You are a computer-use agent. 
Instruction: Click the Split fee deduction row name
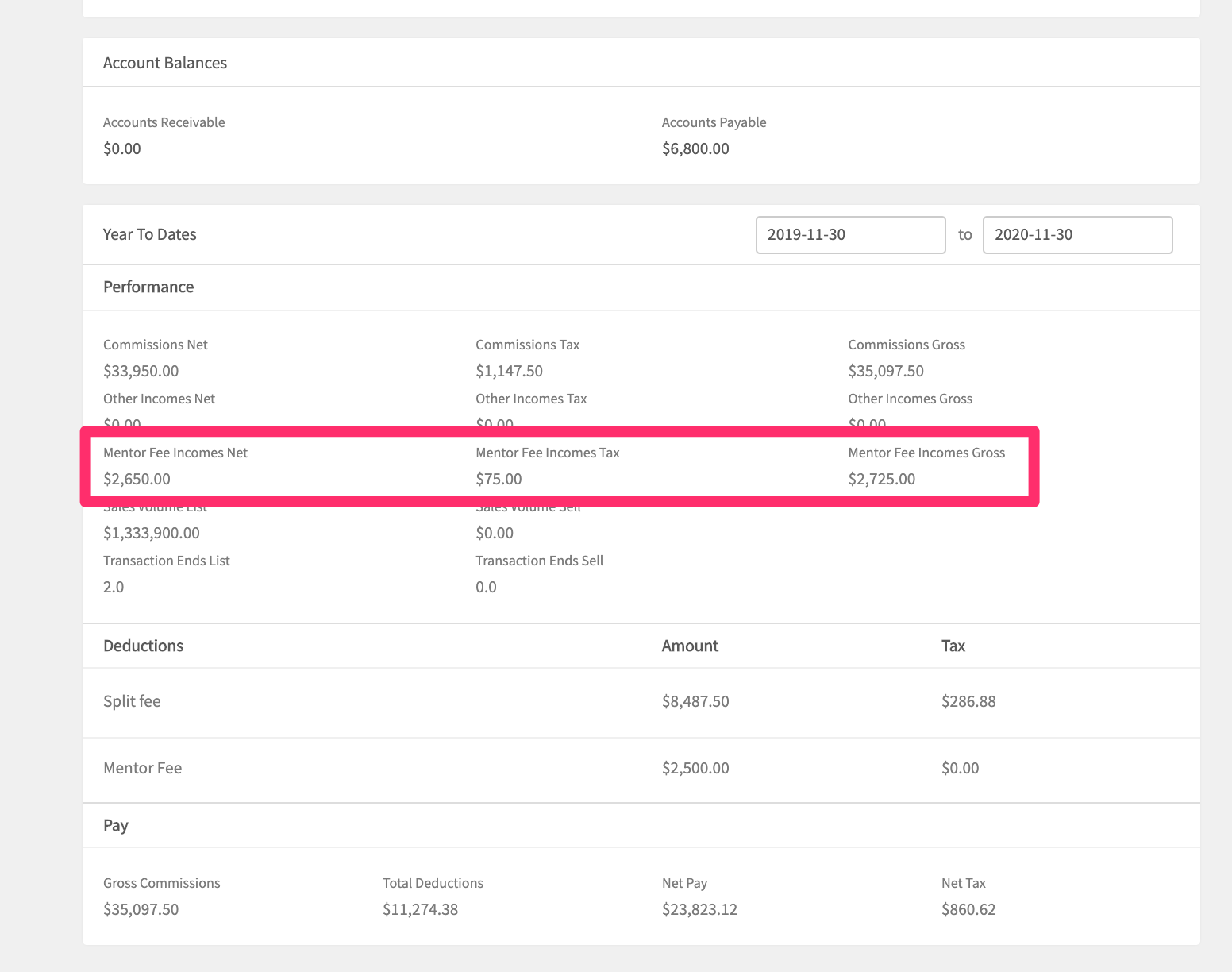(x=132, y=701)
